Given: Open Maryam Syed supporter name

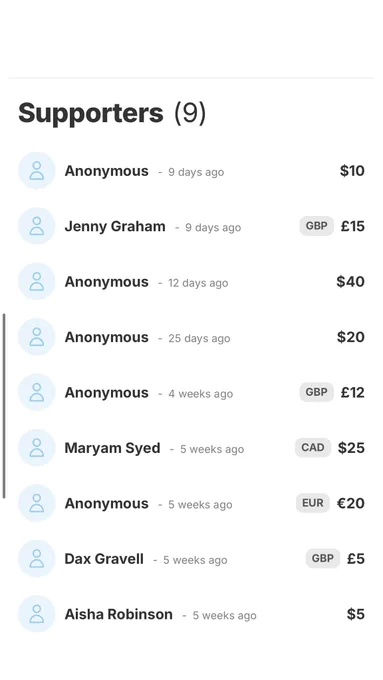Looking at the screenshot, I should coord(112,448).
